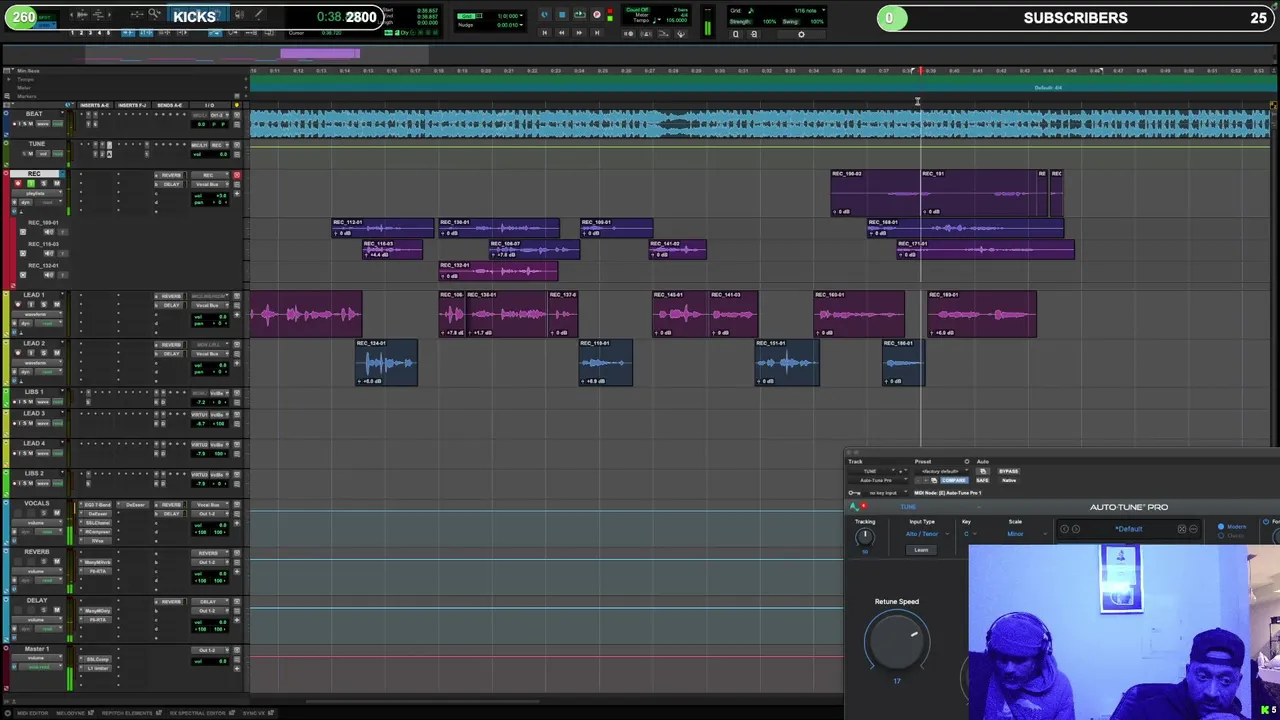Select zoom preset 5 button
Viewport: 1280px width, 720px height.
108,33
